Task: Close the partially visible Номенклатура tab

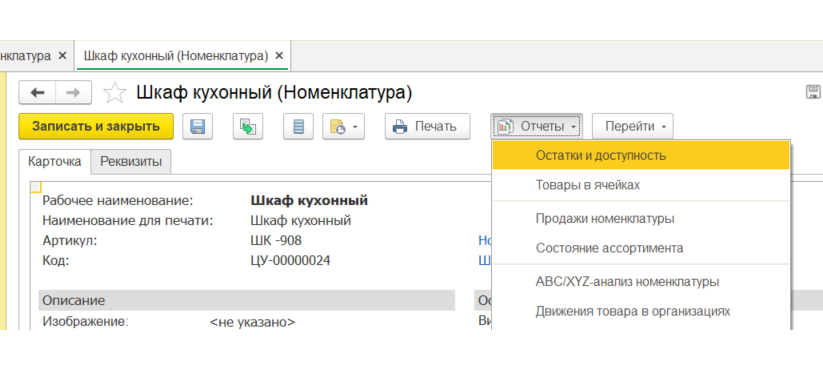Action: tap(62, 56)
